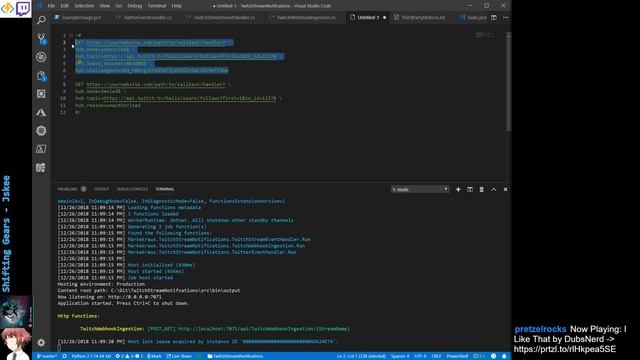Open the master branch status item

(x=47, y=356)
